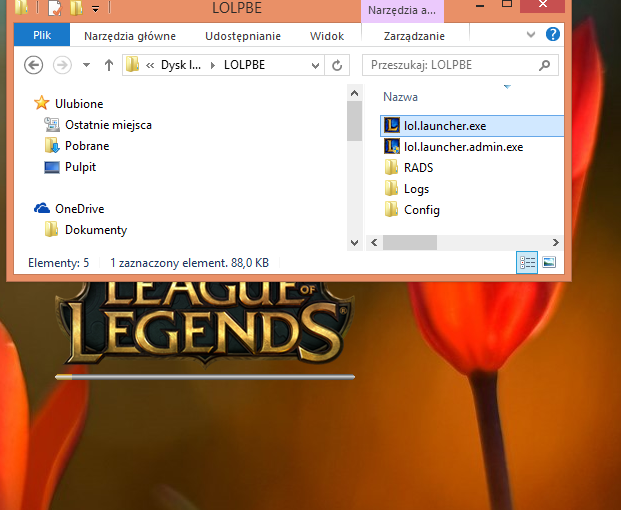Open recent locations dropdown arrow
This screenshot has height=510, width=621.
point(86,65)
